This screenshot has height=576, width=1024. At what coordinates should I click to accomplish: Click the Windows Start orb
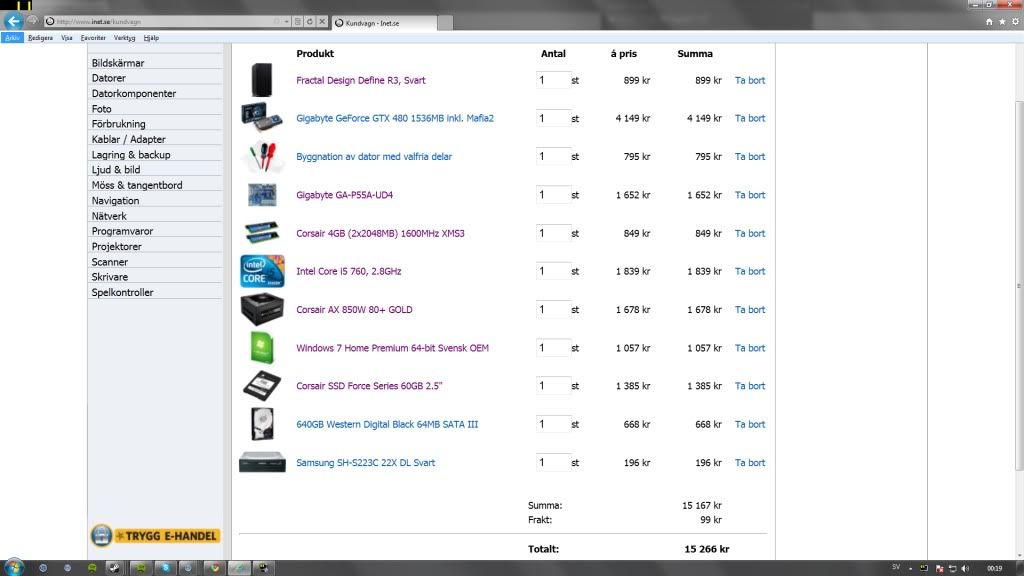point(15,568)
